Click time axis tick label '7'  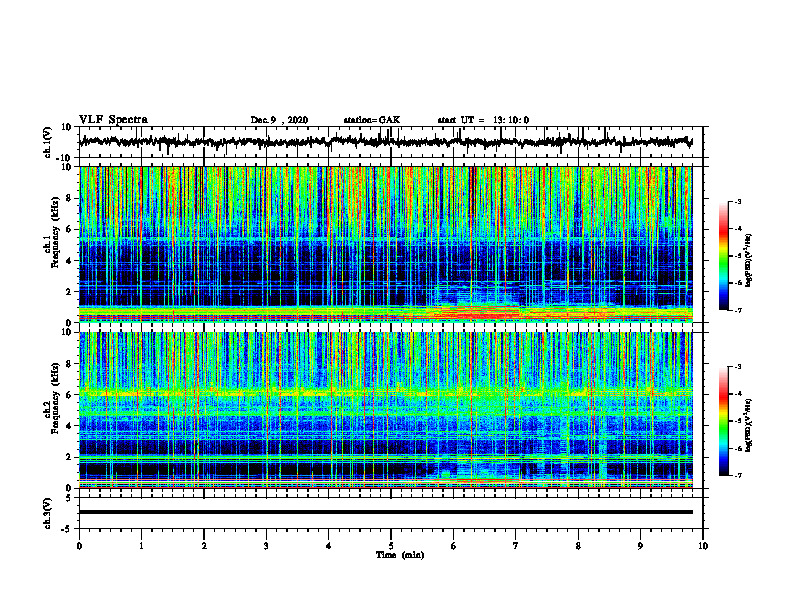point(516,546)
